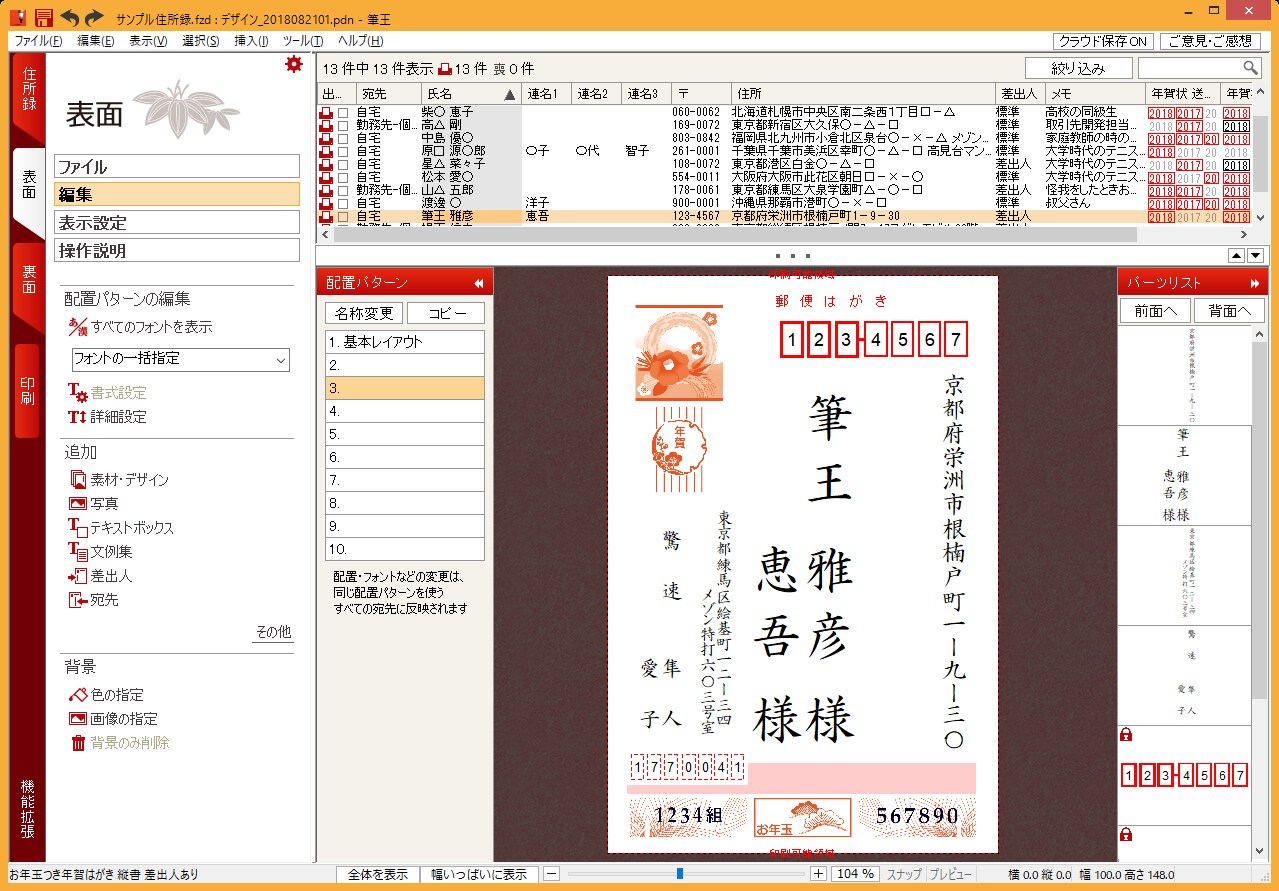The image size is (1279, 891).
Task: Click the 名称変更 rename button
Action: coord(364,313)
